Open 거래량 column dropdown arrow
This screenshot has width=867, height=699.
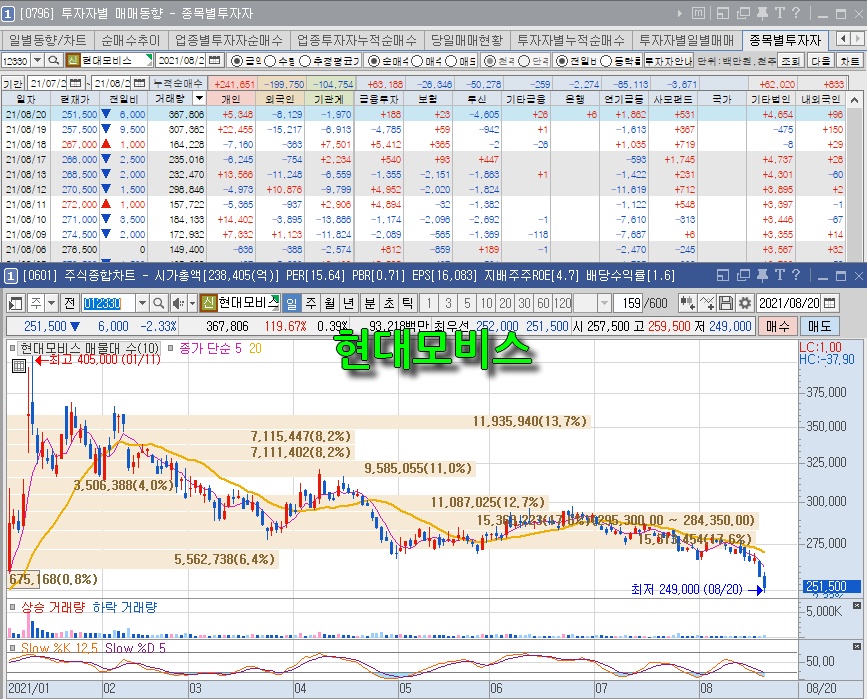[200, 98]
